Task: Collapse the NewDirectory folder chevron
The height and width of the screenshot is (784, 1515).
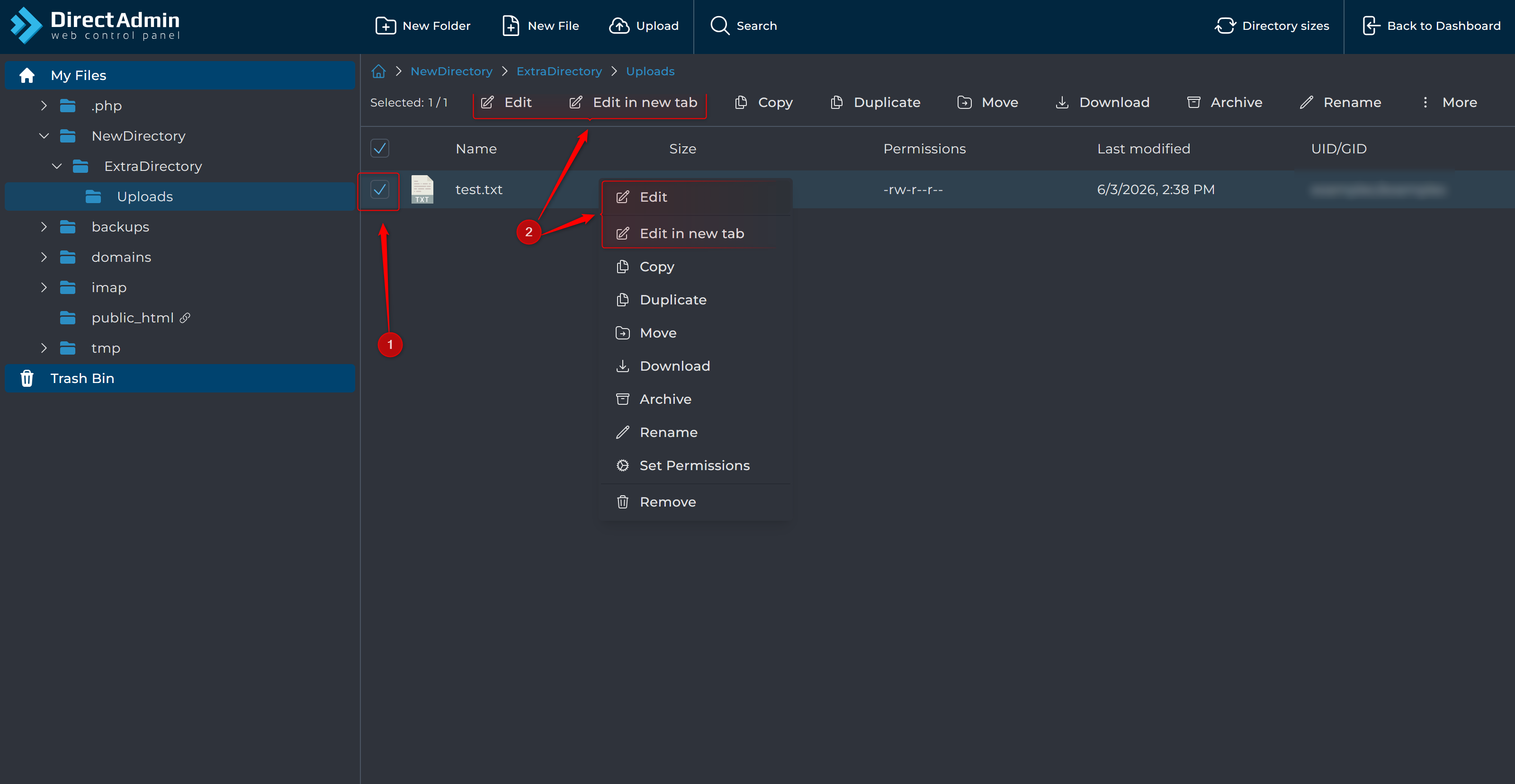Action: pyautogui.click(x=44, y=136)
